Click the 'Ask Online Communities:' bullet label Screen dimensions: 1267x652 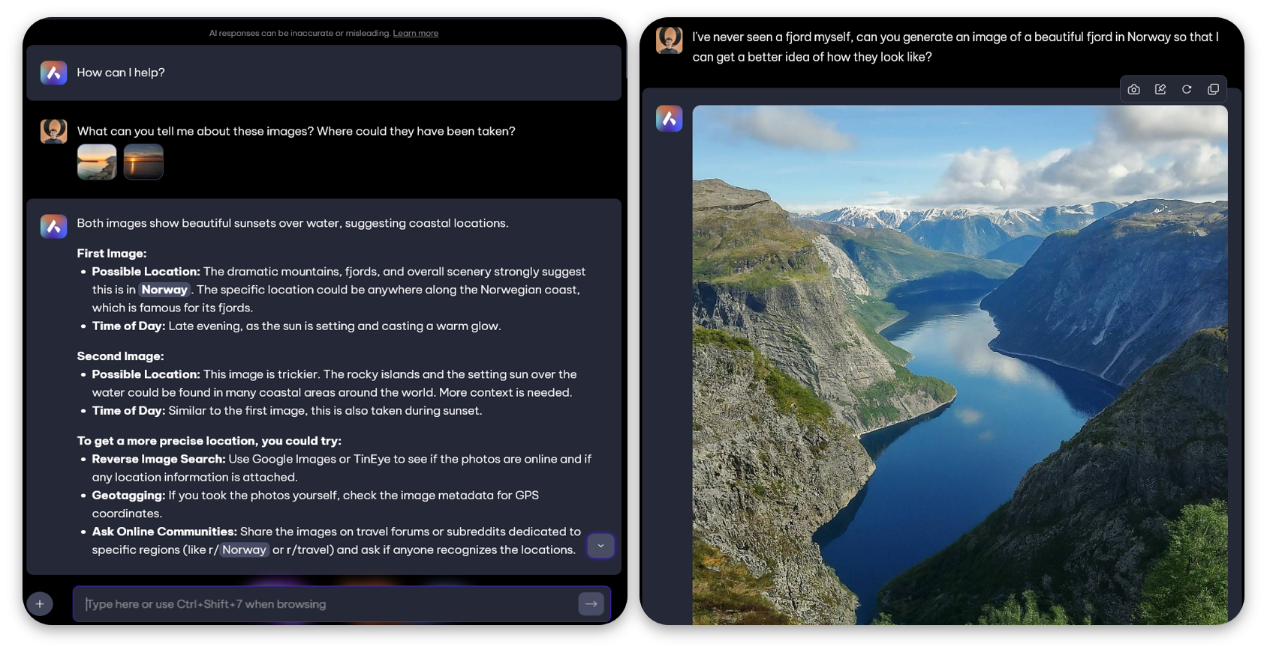pyautogui.click(x=164, y=531)
